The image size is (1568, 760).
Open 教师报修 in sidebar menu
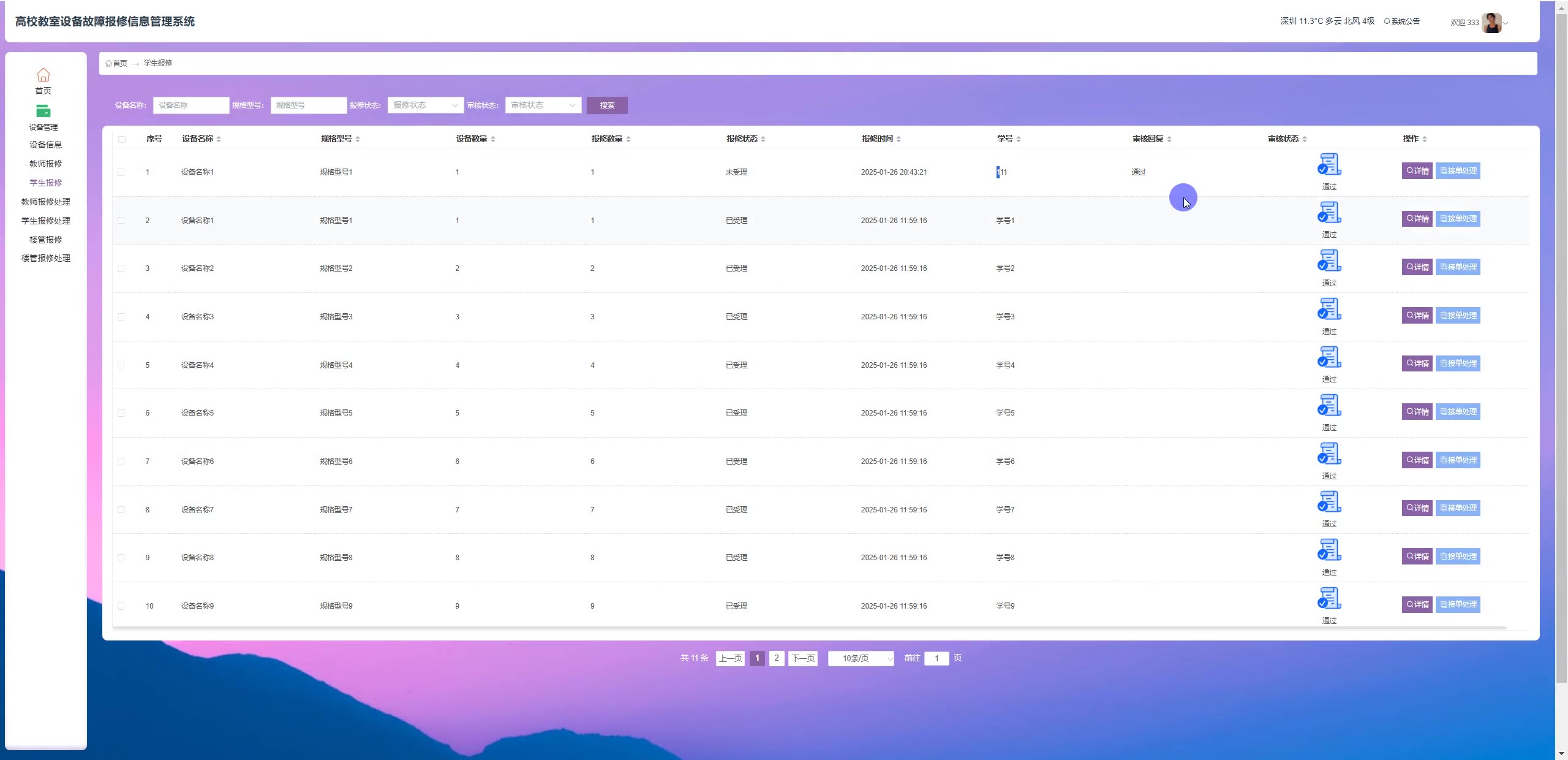tap(45, 164)
